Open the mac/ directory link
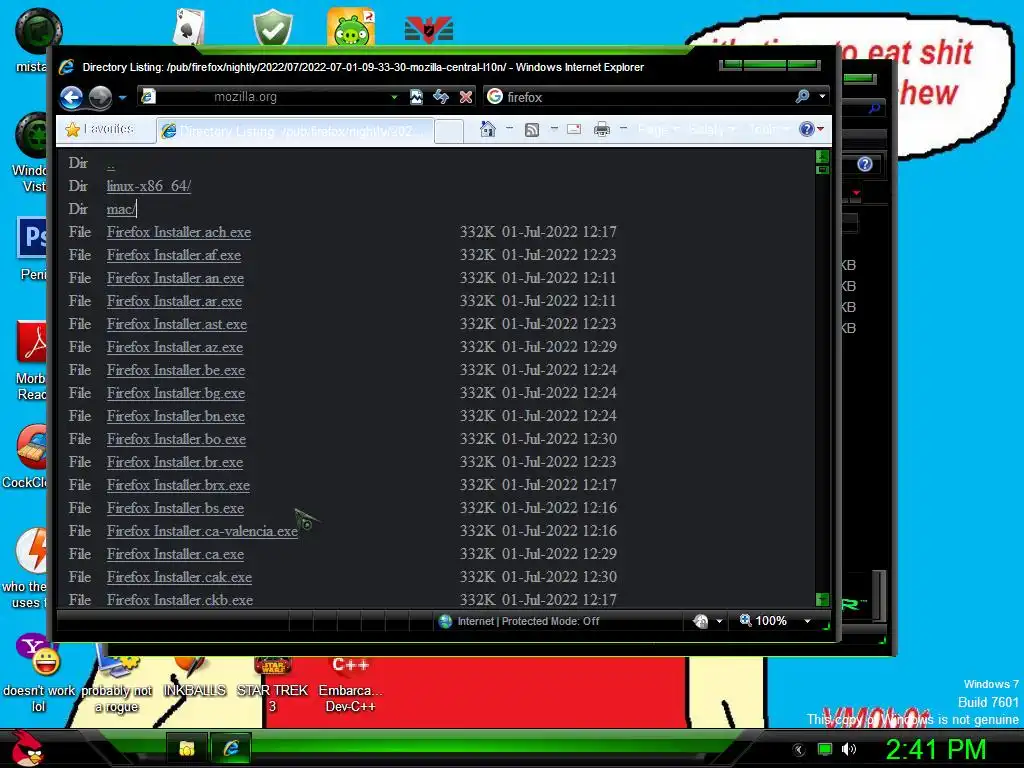The image size is (1024, 768). (x=121, y=209)
